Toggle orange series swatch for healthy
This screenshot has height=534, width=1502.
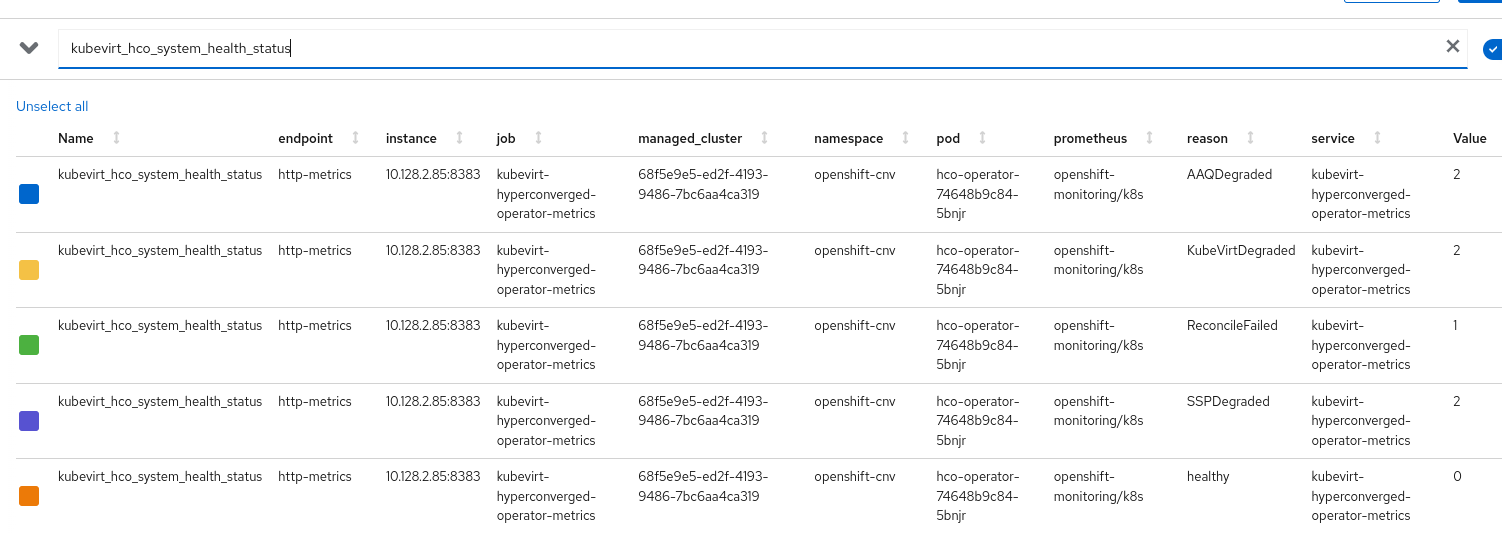(x=29, y=496)
